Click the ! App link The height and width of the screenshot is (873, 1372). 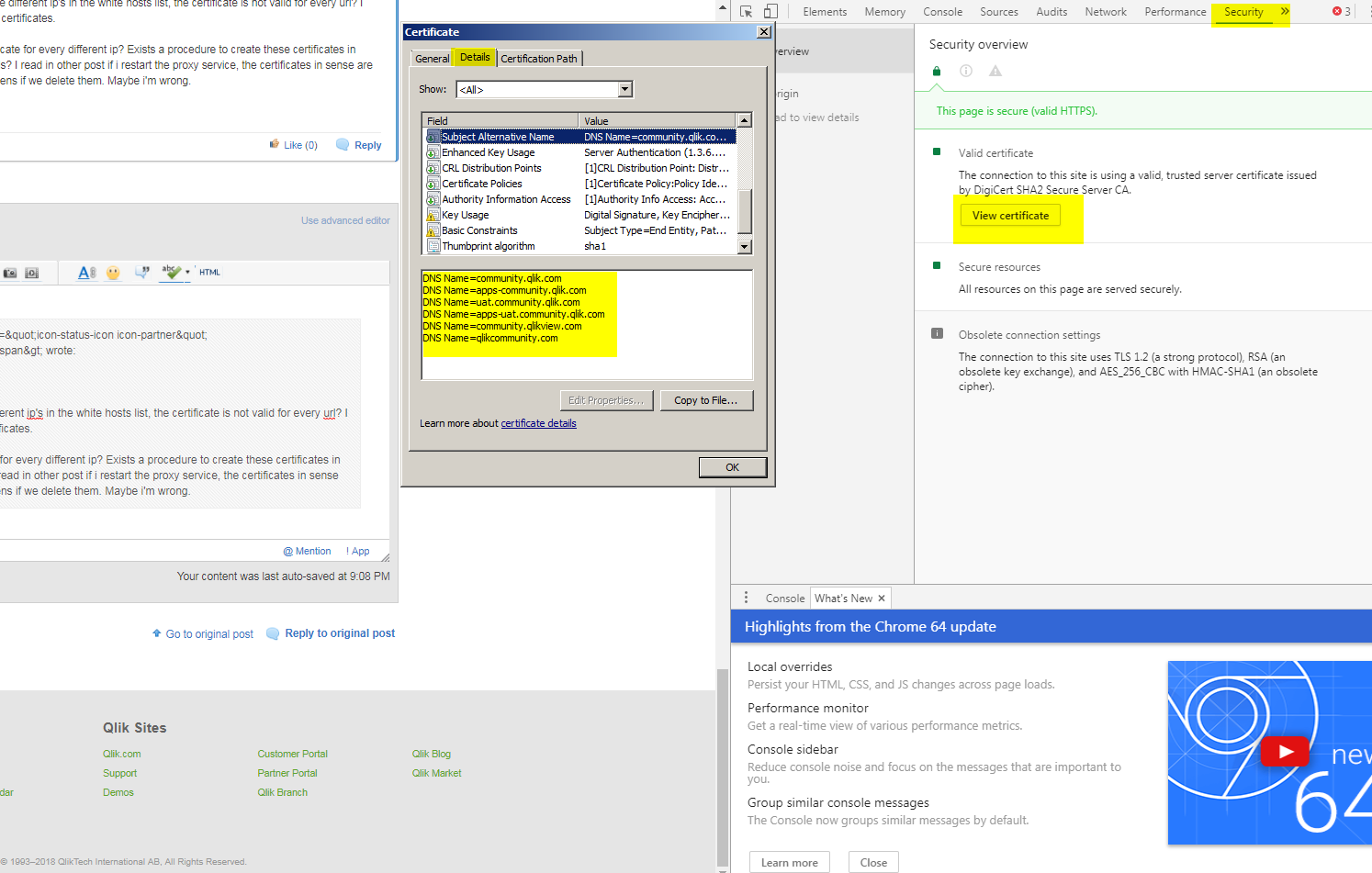358,551
